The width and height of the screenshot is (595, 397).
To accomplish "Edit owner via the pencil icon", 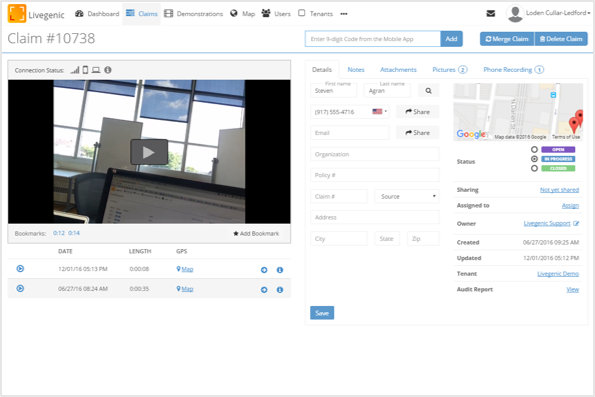I will tap(576, 224).
